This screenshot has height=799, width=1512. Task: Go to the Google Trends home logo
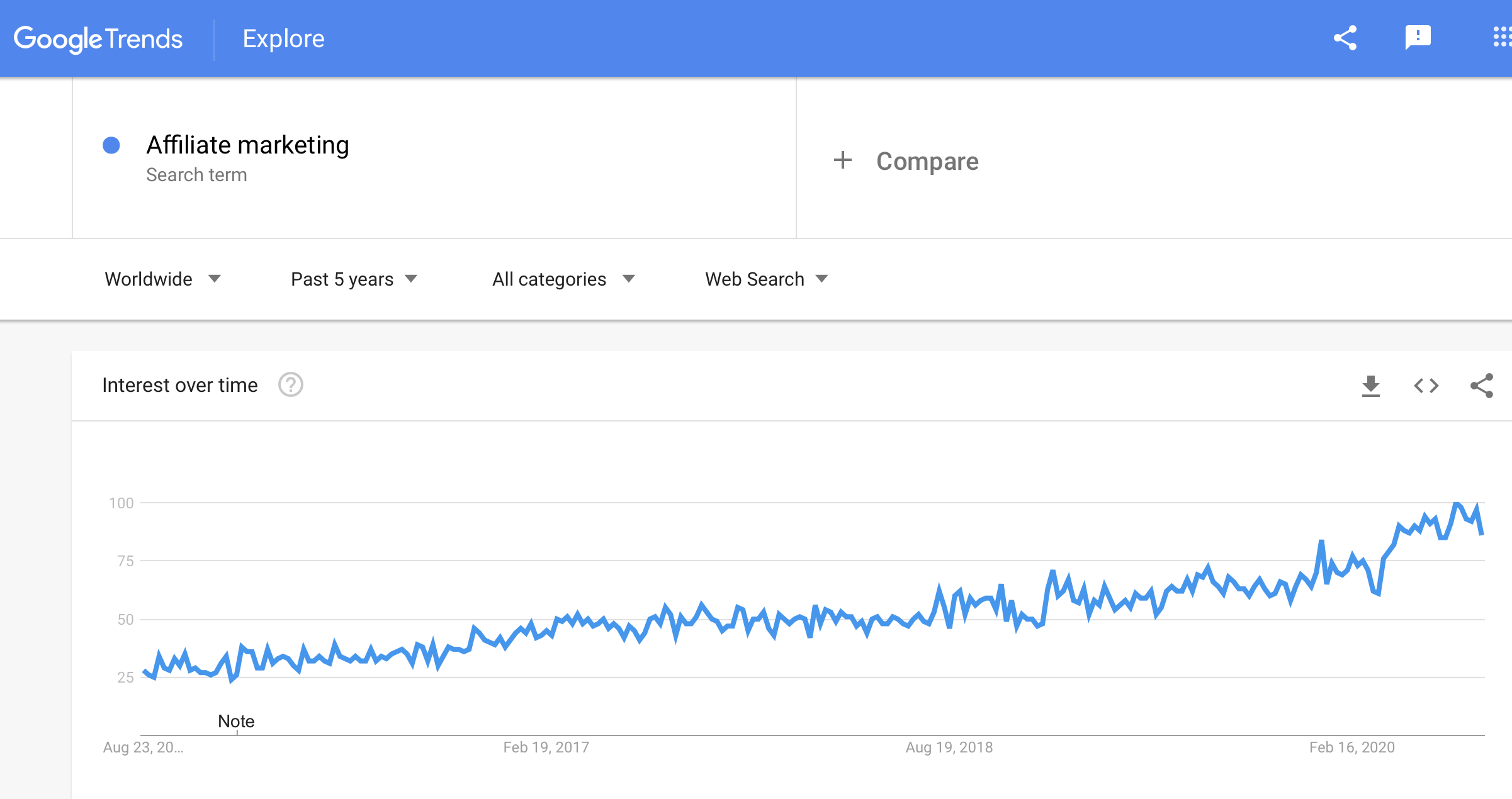pyautogui.click(x=98, y=39)
